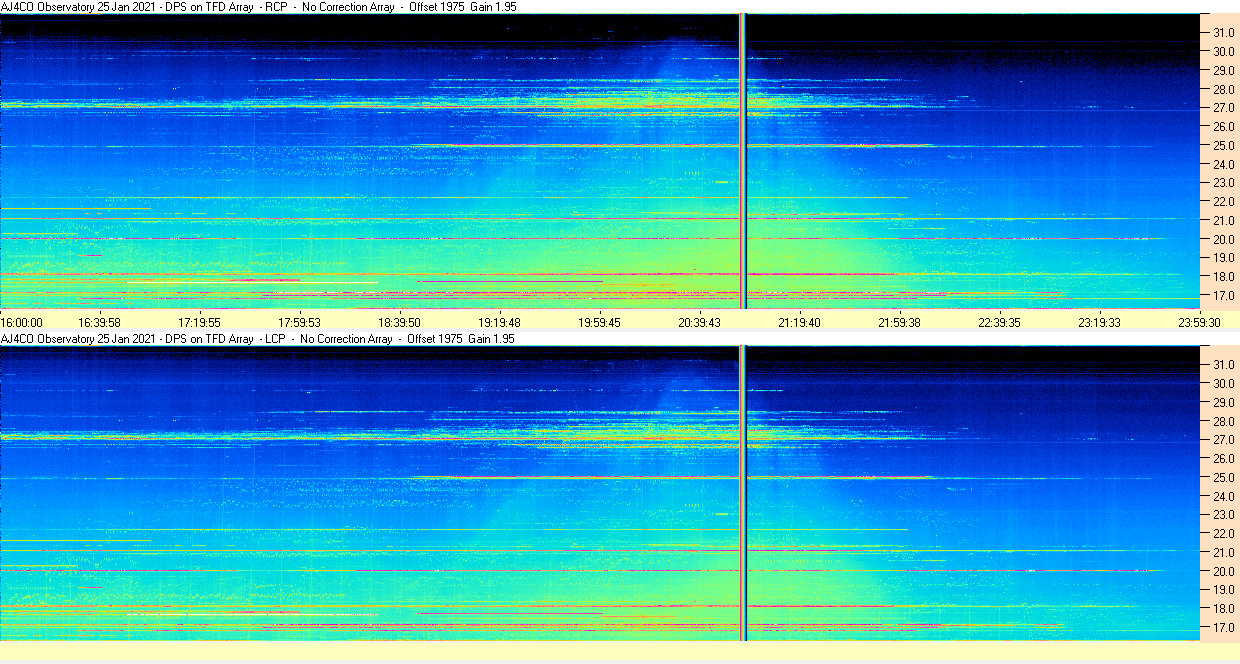Click the 22:39:35 time label
Image resolution: width=1240 pixels, height=664 pixels.
(999, 322)
